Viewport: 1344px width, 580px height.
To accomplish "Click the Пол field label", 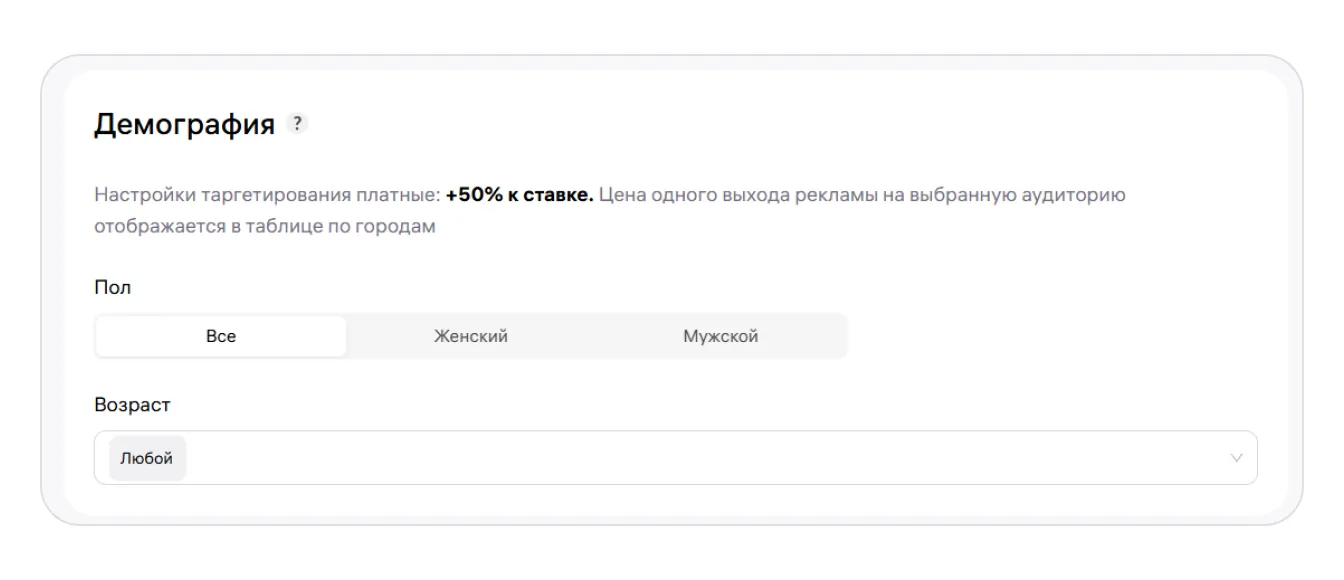I will pyautogui.click(x=112, y=287).
